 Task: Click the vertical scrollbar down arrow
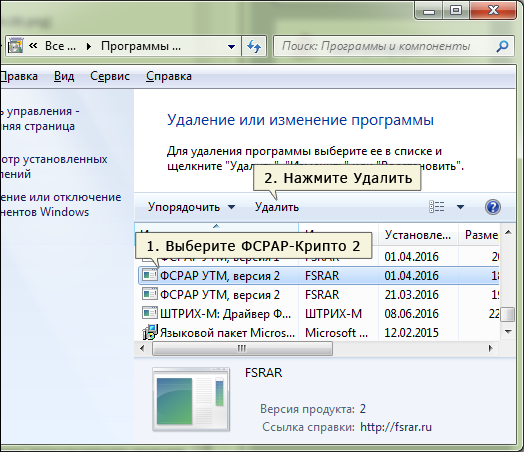click(508, 332)
